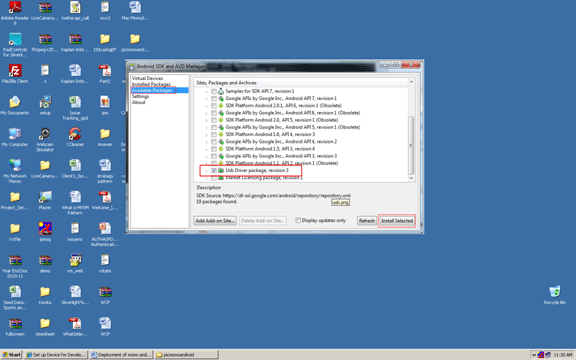Click the package list scroll-down arrow

tap(411, 178)
